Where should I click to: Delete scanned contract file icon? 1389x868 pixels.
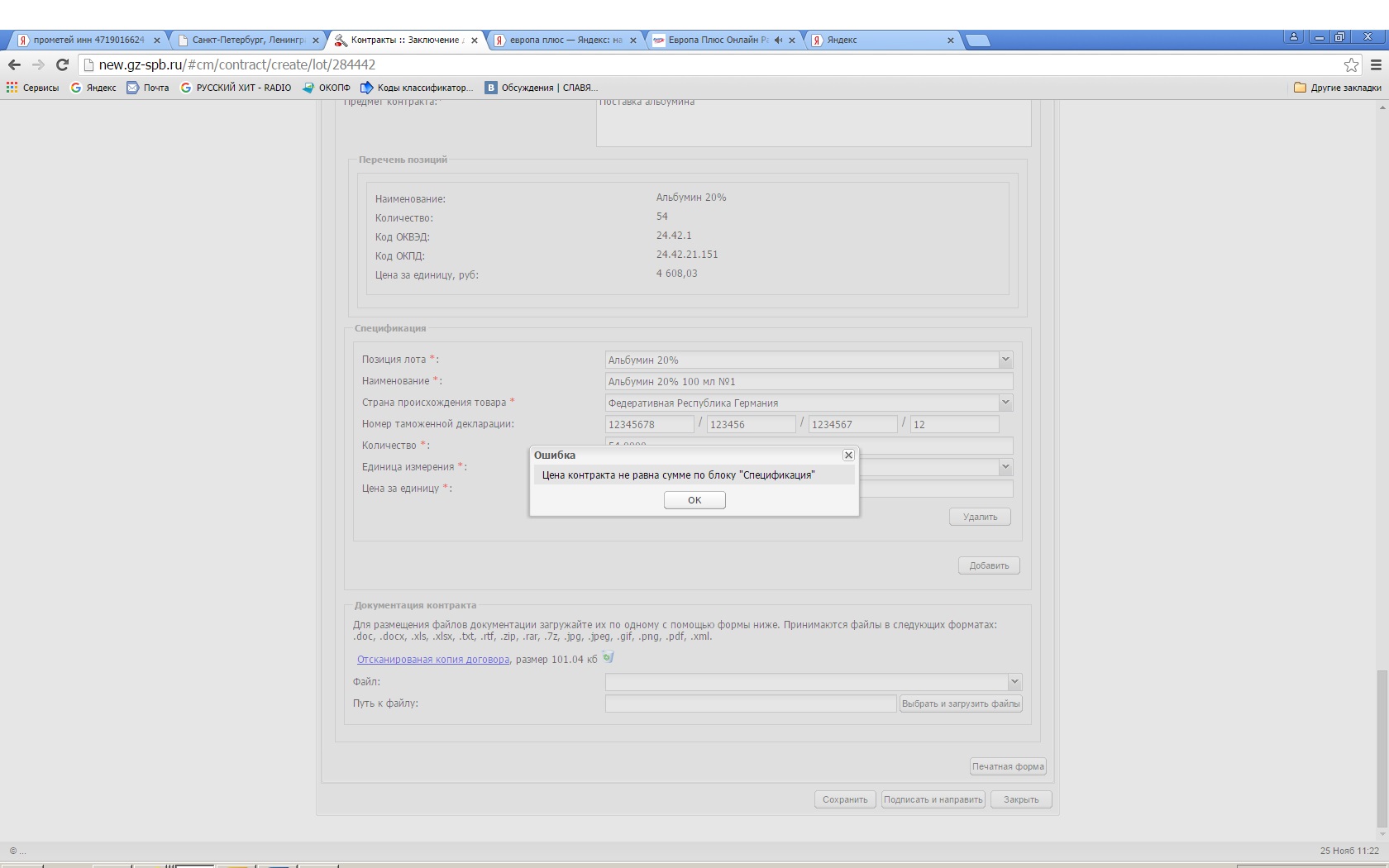point(609,658)
